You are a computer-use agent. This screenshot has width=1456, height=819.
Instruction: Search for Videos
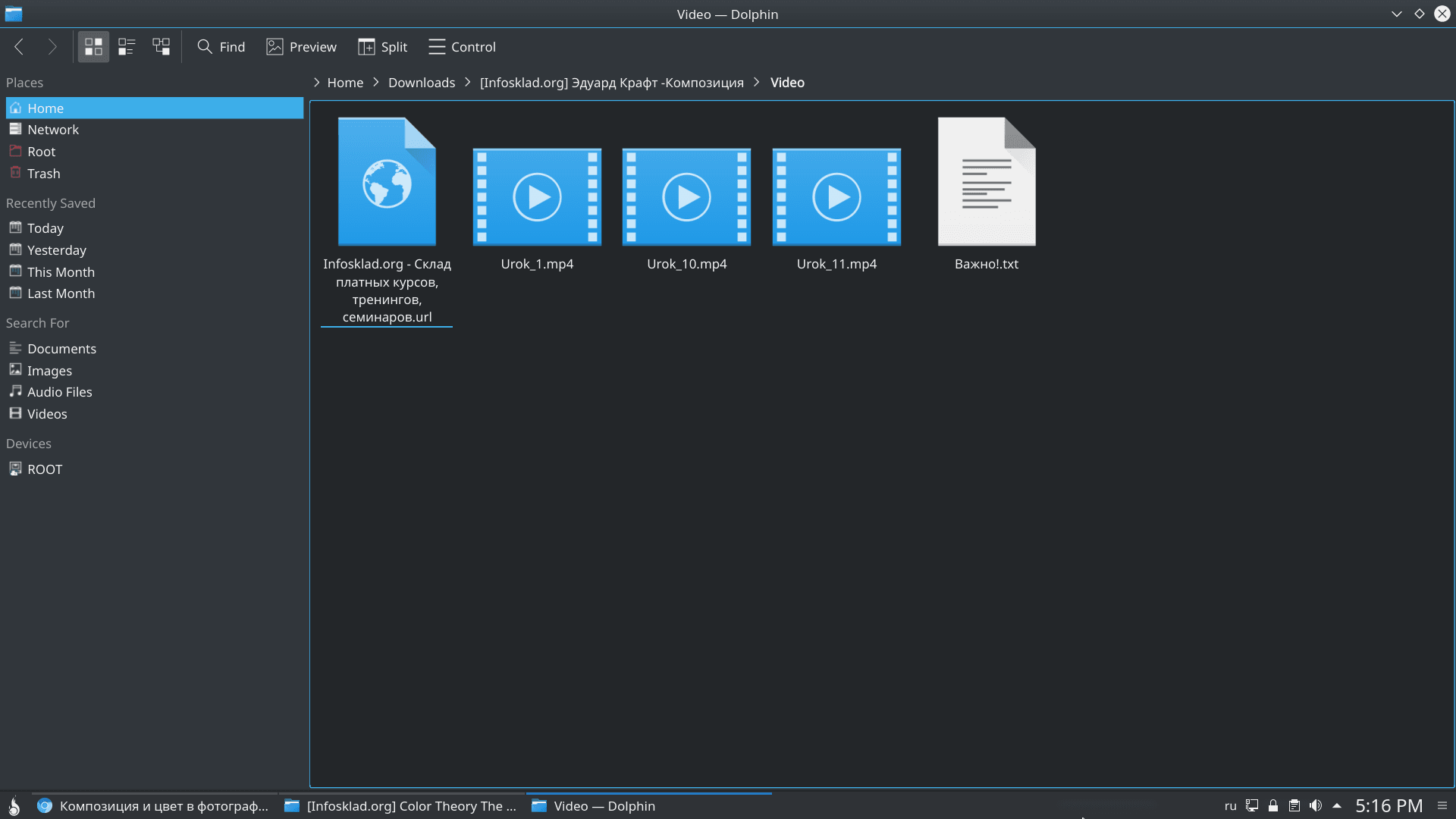[x=155, y=414]
